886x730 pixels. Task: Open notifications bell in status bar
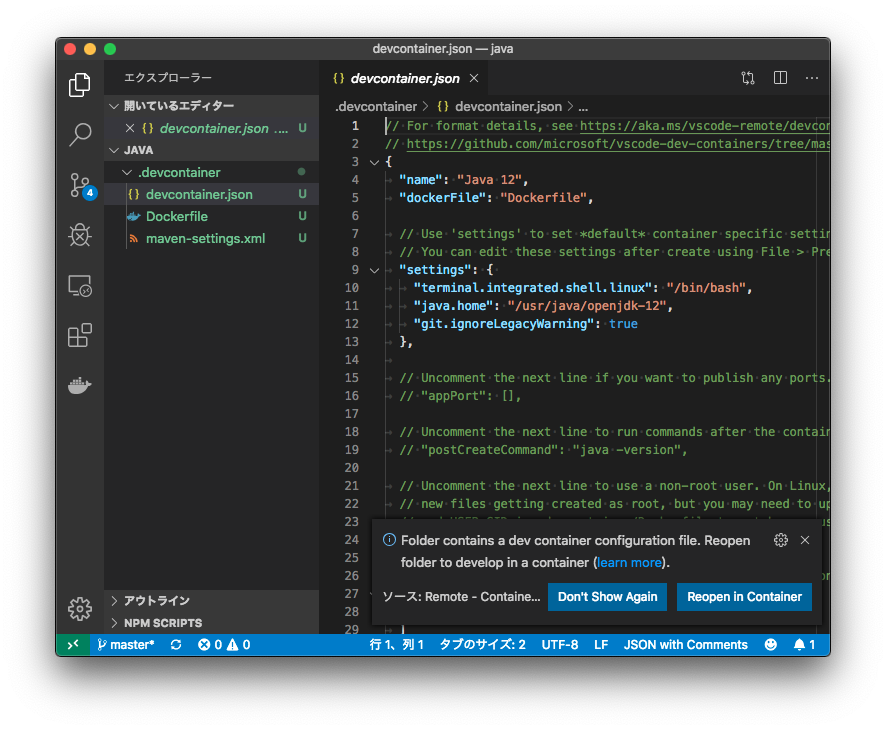click(804, 645)
